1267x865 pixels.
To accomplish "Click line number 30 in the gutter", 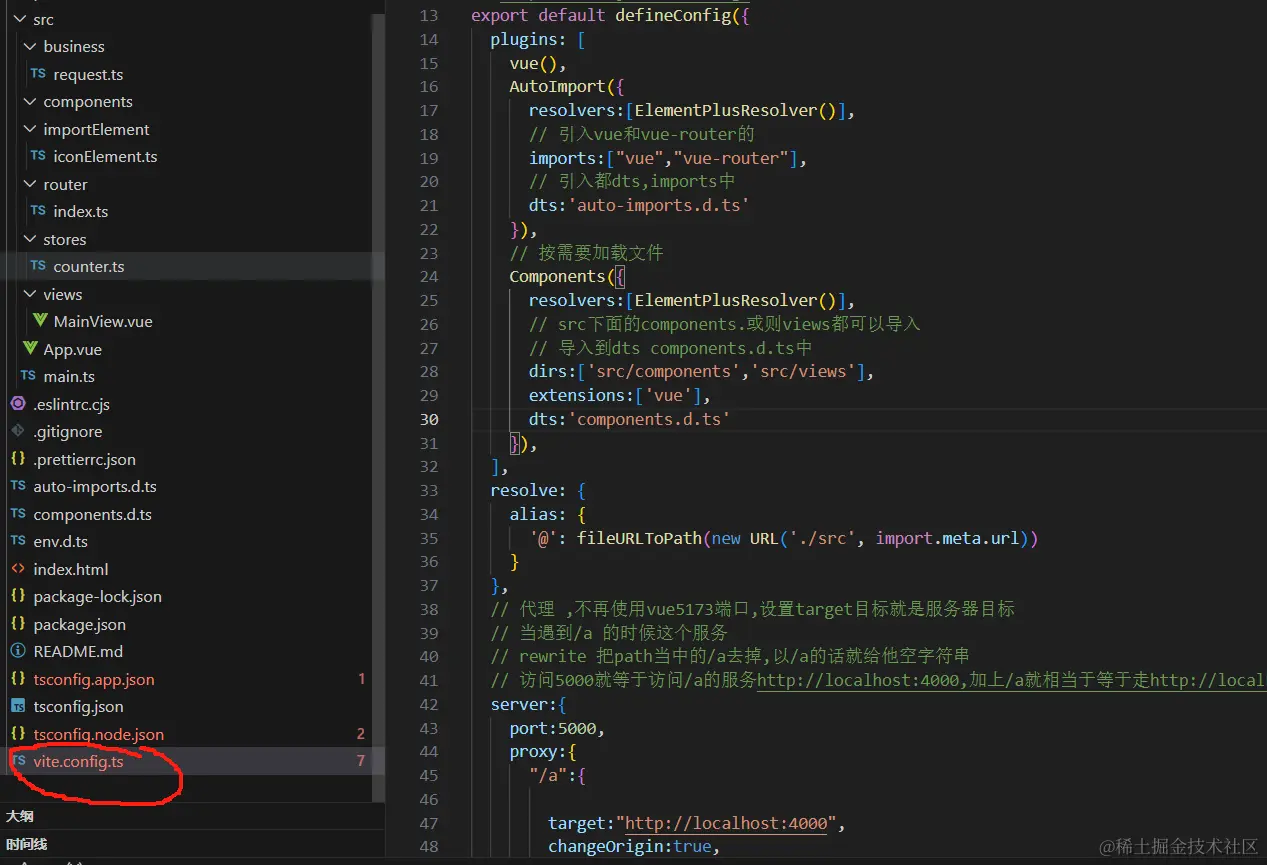I will 429,419.
